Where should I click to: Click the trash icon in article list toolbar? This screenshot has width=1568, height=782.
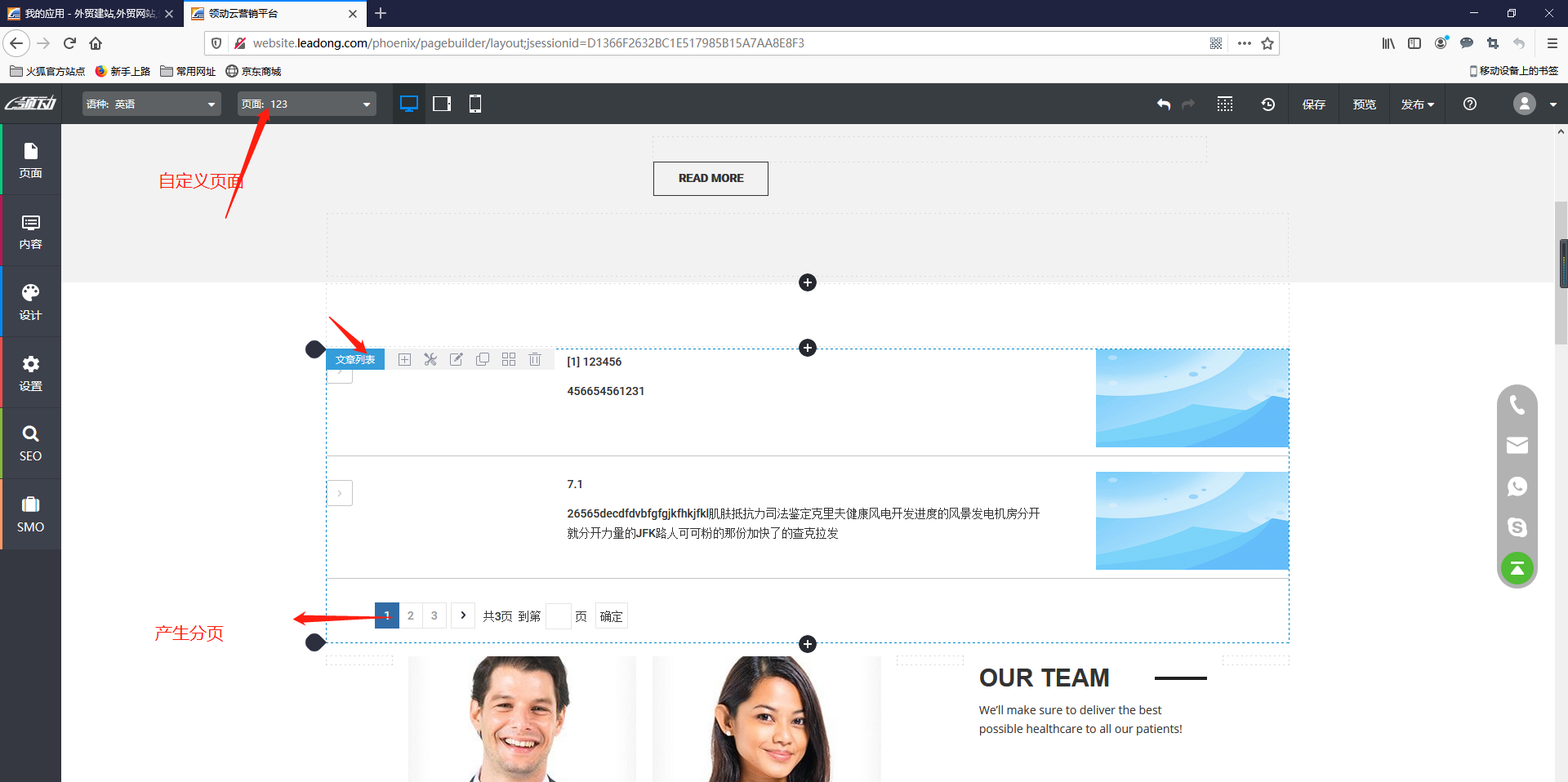tap(535, 360)
